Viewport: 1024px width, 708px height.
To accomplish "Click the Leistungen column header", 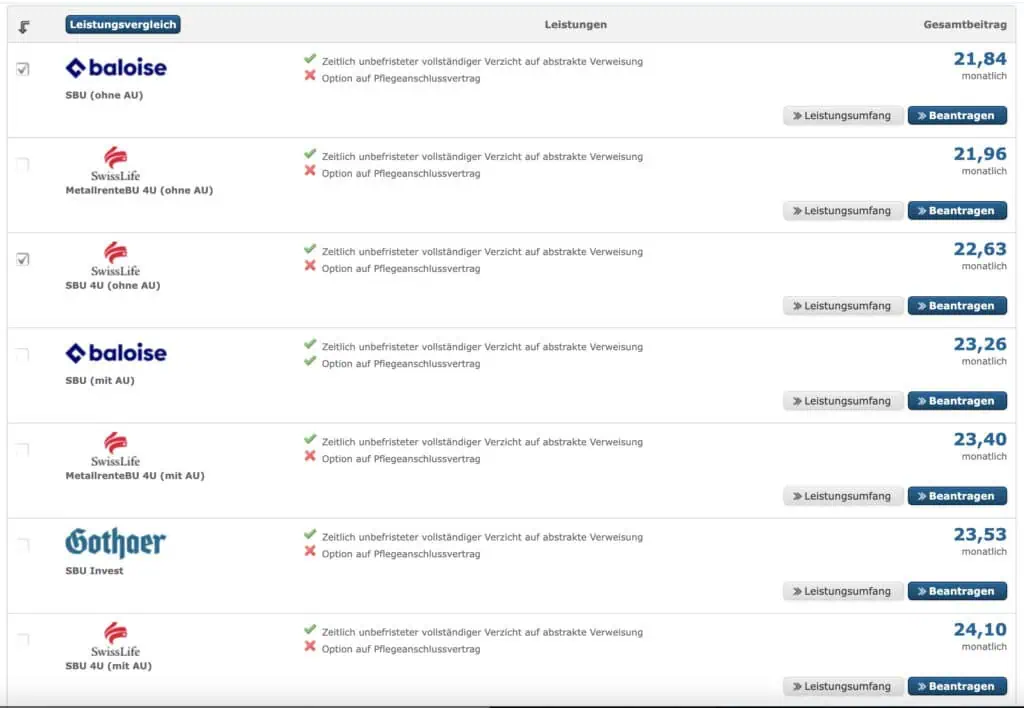I will point(575,25).
